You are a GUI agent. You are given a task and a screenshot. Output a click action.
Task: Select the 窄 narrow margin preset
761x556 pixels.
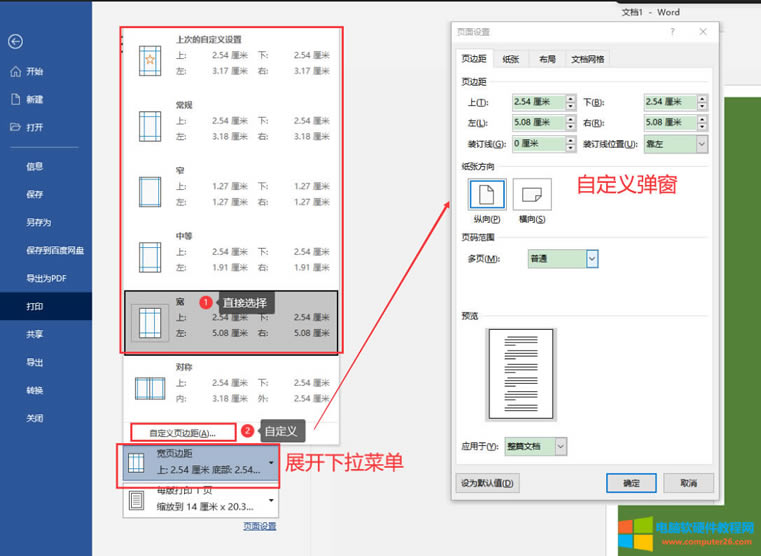pos(149,190)
